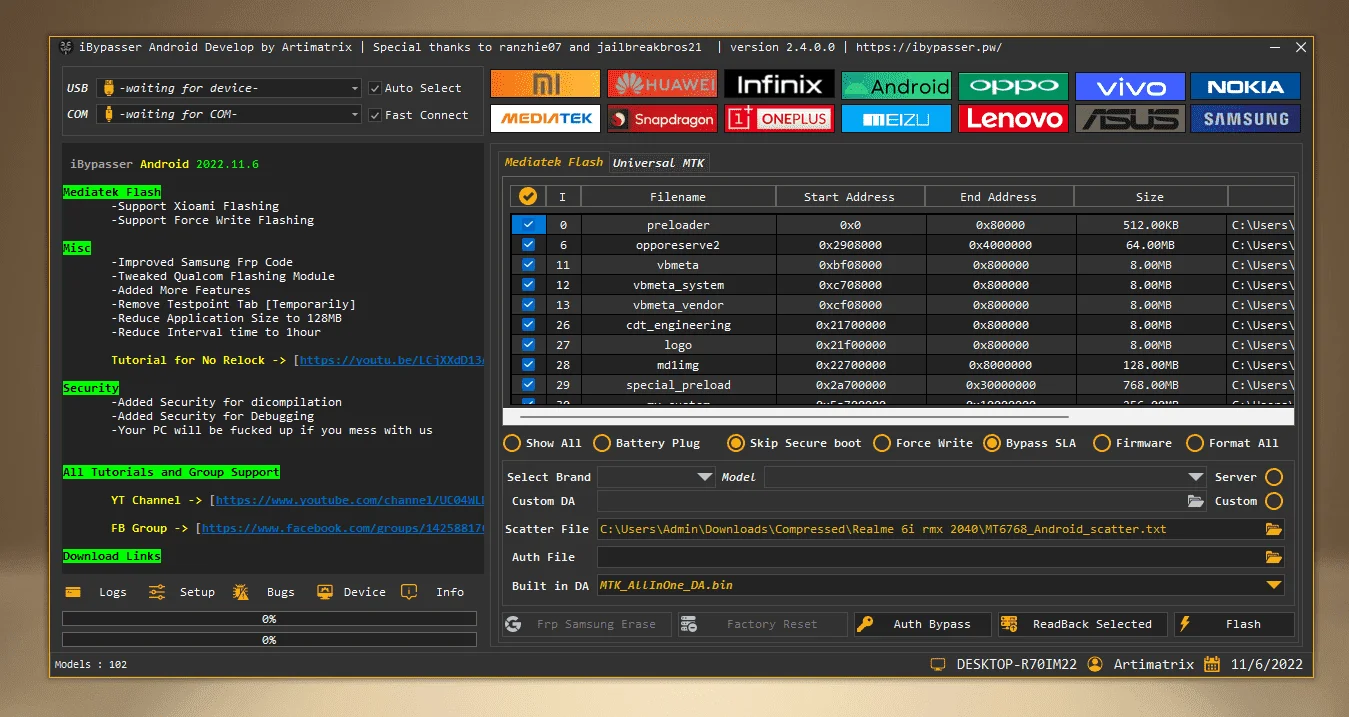This screenshot has height=717, width=1349.
Task: Click the user icon beside Artimatrix
Action: point(1095,664)
